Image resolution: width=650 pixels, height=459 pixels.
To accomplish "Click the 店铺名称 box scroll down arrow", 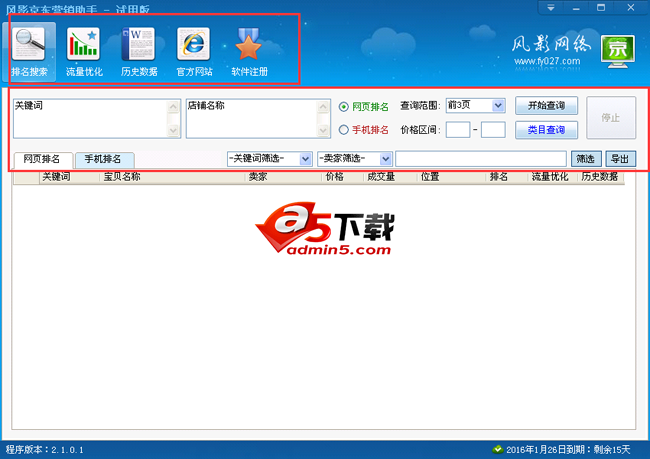I will coord(323,131).
